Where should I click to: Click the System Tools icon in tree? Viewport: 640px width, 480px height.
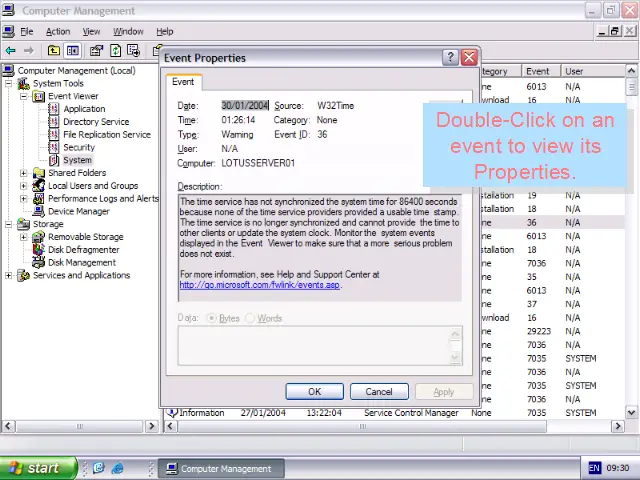click(x=24, y=83)
